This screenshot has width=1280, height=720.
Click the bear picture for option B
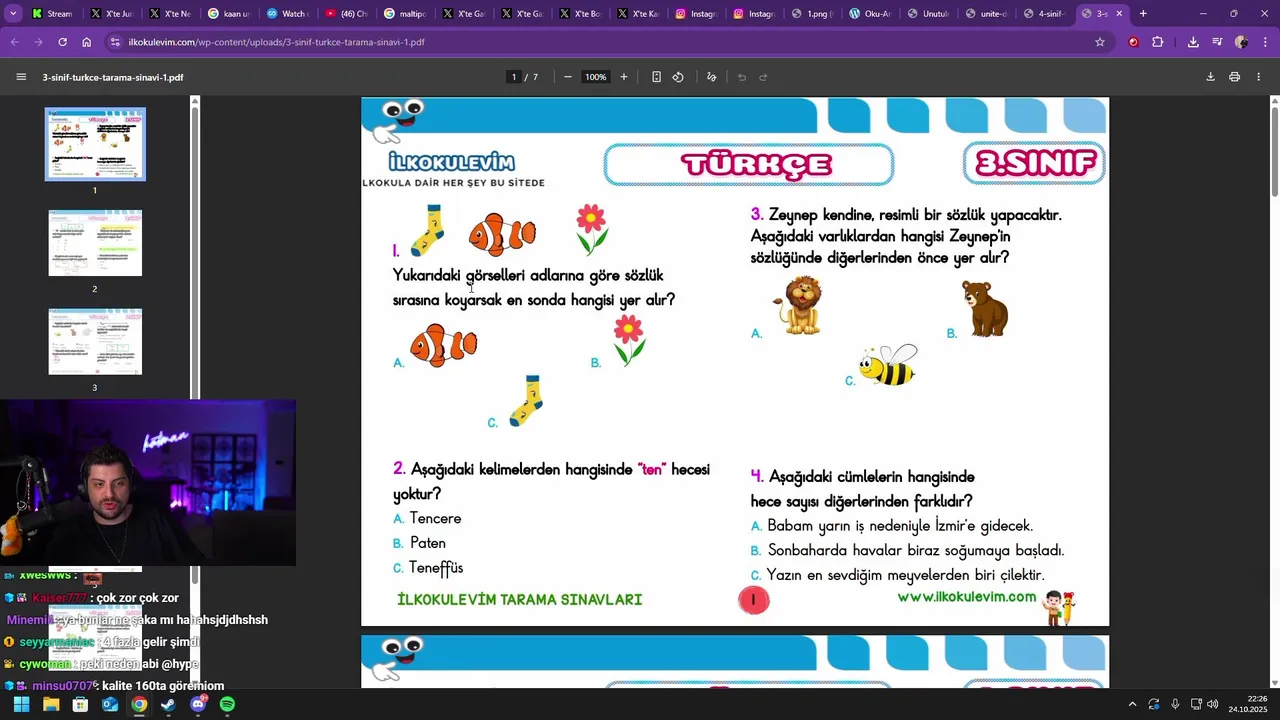tap(985, 308)
